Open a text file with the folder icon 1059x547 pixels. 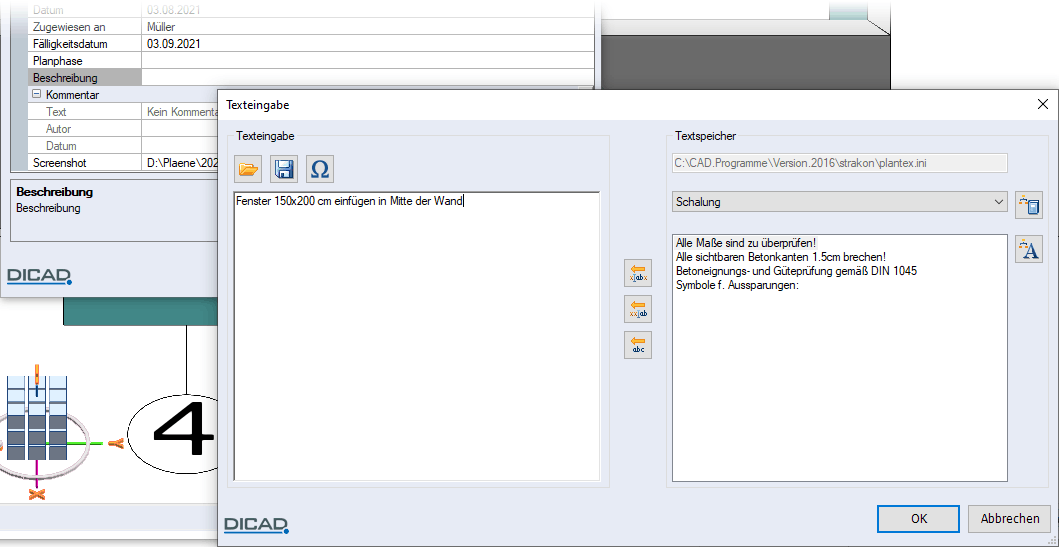pyautogui.click(x=248, y=169)
